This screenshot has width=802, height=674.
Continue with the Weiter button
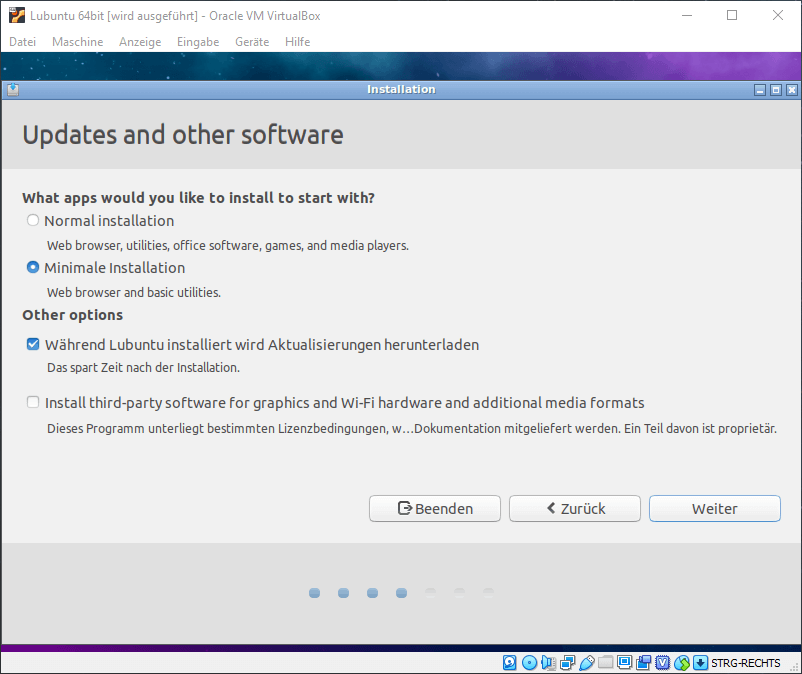pos(715,508)
